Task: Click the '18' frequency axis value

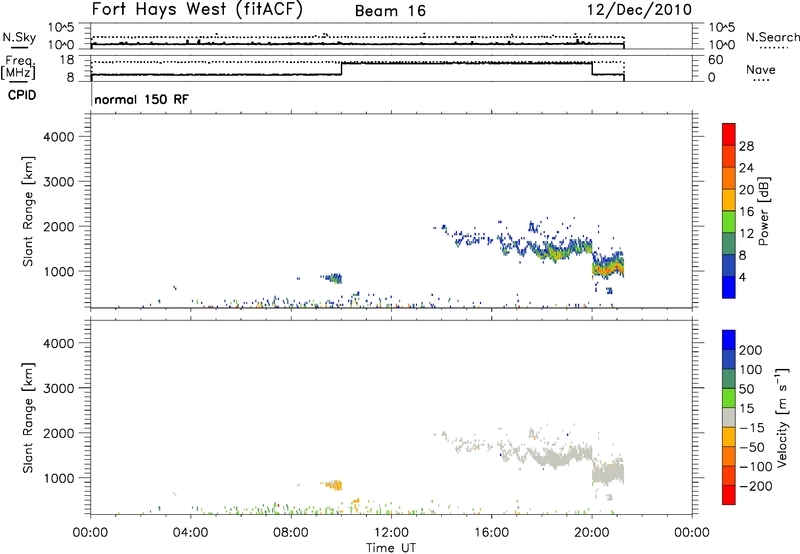Action: (67, 60)
